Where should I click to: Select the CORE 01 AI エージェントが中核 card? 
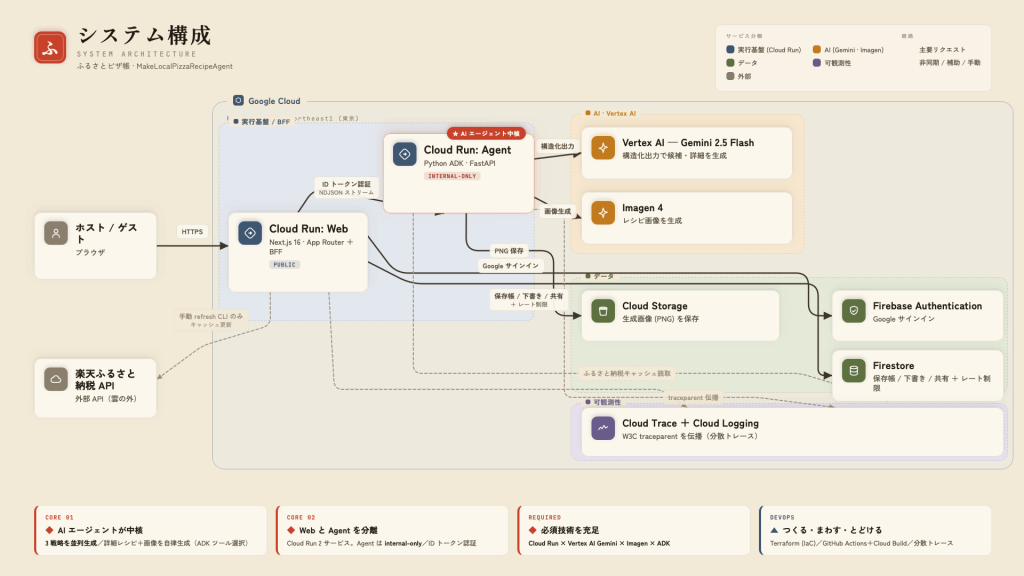tap(150, 530)
